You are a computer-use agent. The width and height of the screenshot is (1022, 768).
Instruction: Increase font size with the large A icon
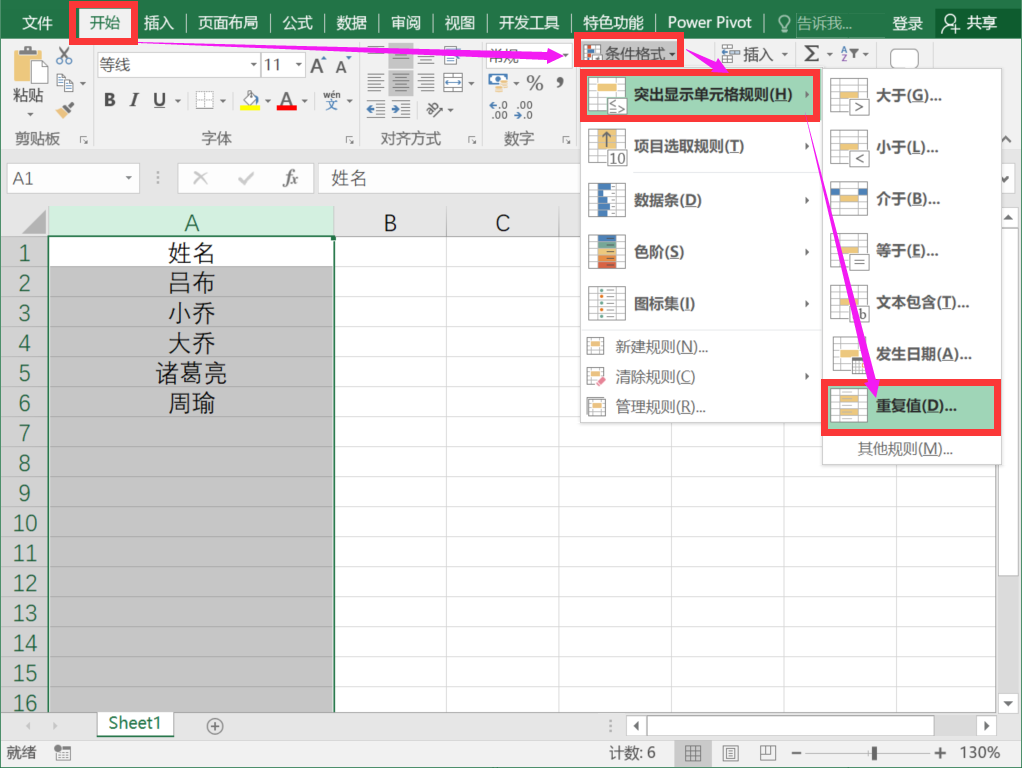[317, 65]
